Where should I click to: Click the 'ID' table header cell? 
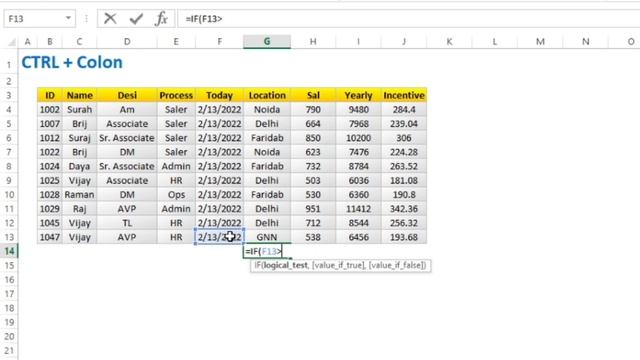coord(50,95)
